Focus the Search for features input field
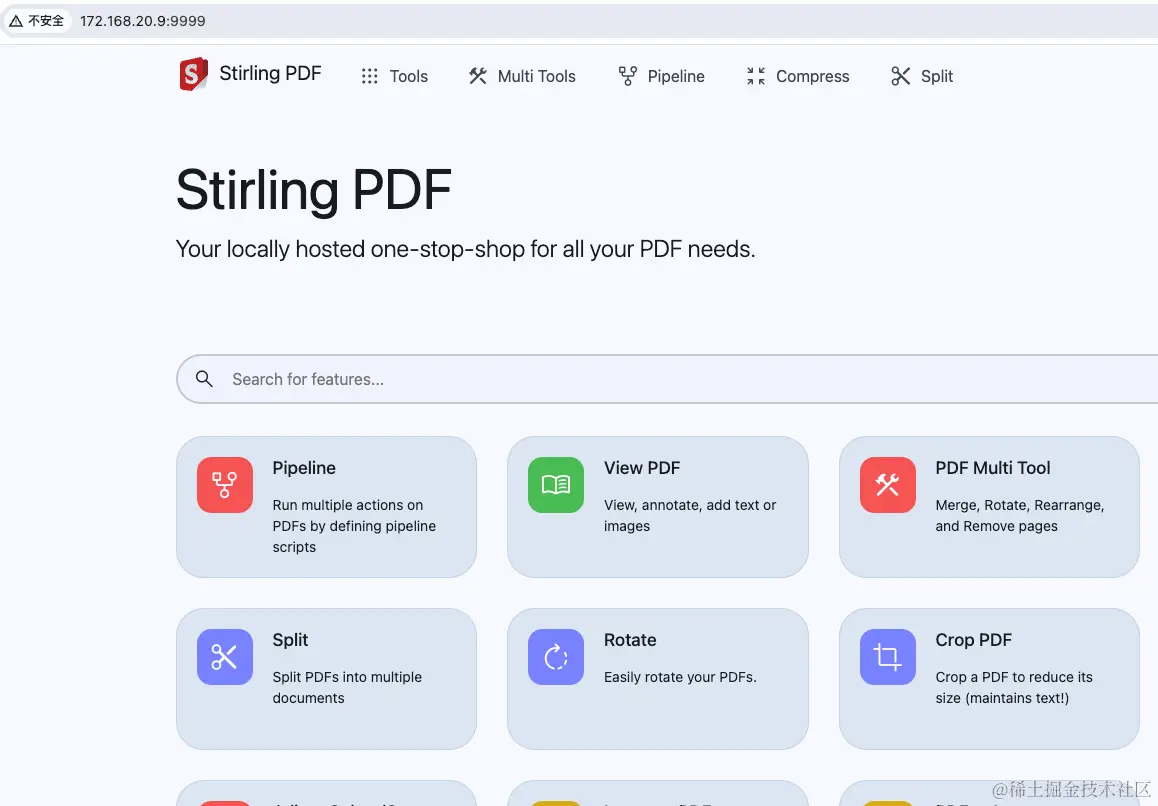Screen dimensions: 1158x806 coord(667,379)
